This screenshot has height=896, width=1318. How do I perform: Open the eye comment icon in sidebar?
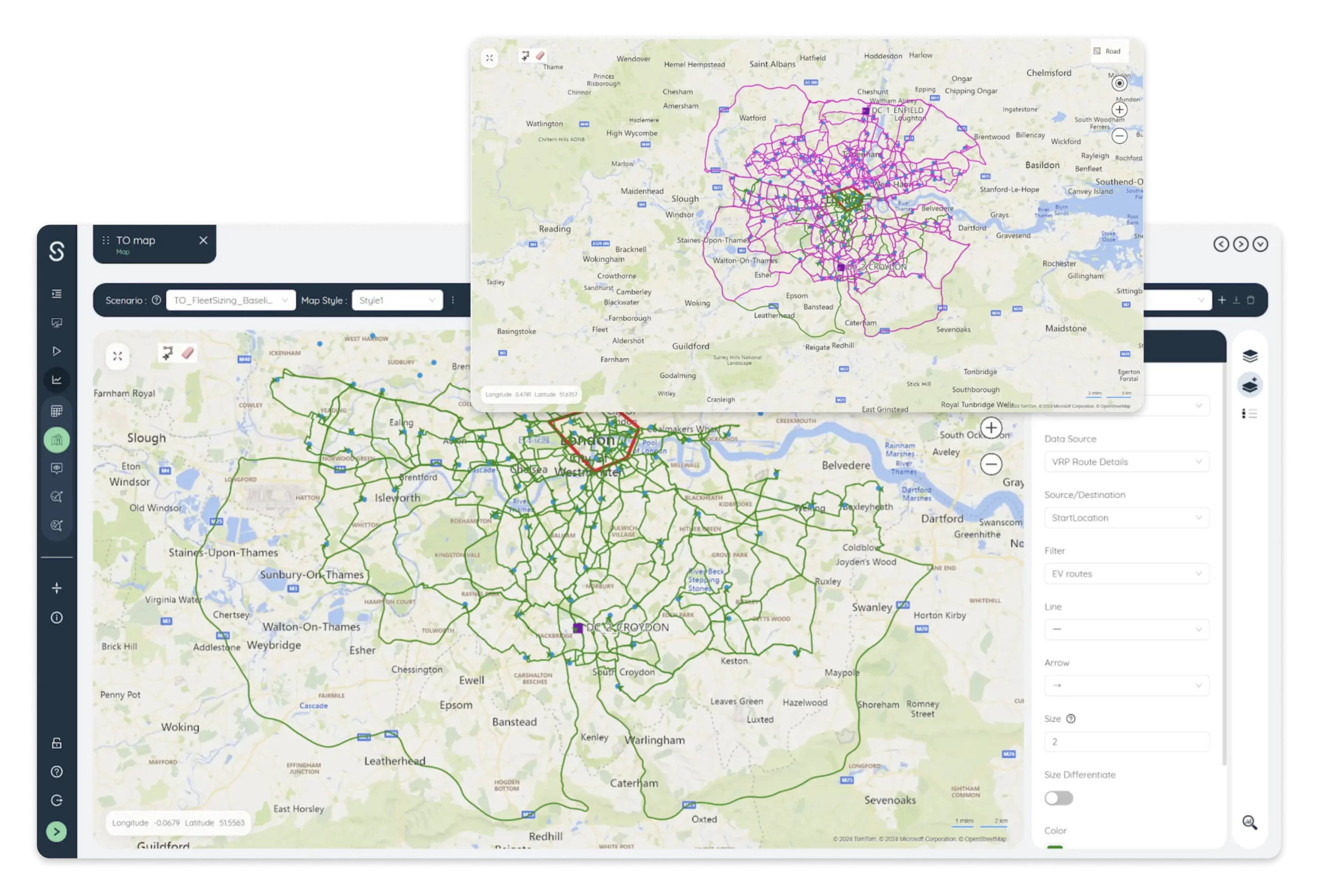(57, 468)
